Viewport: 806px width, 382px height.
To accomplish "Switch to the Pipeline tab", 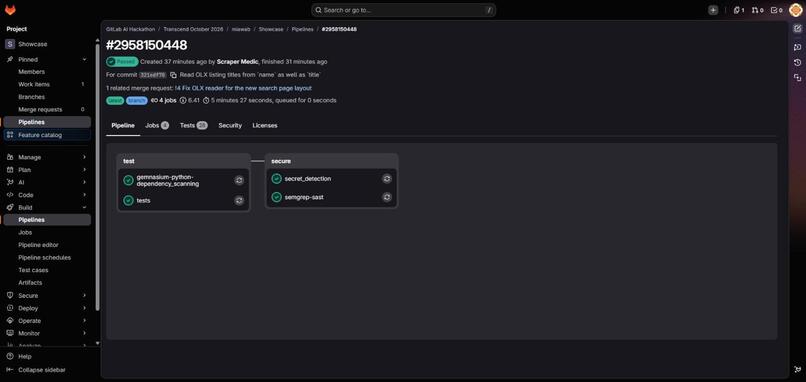I will click(x=123, y=125).
